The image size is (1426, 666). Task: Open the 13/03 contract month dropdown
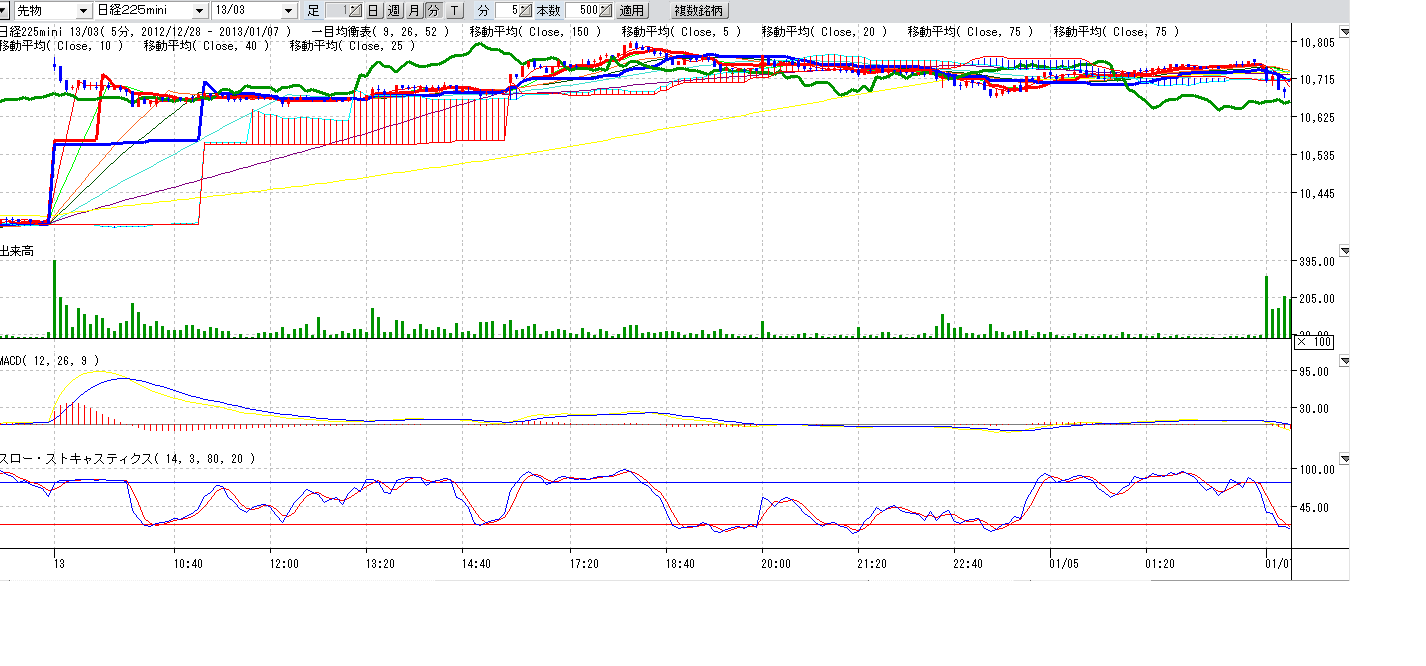289,10
